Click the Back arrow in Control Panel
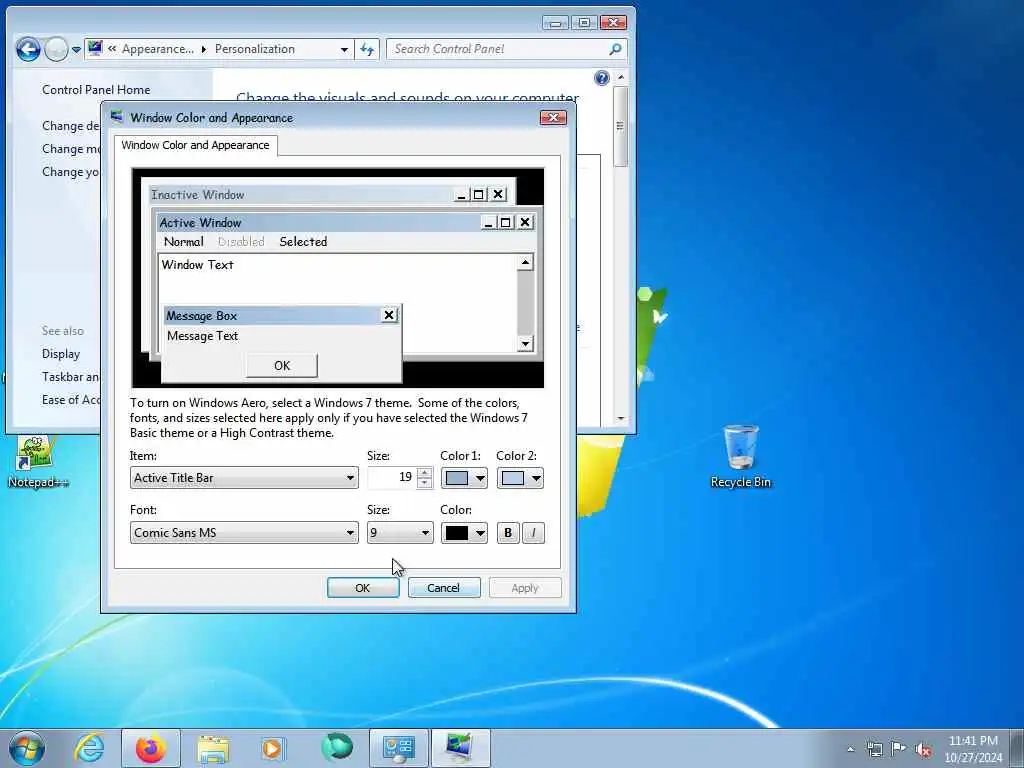 pyautogui.click(x=28, y=49)
